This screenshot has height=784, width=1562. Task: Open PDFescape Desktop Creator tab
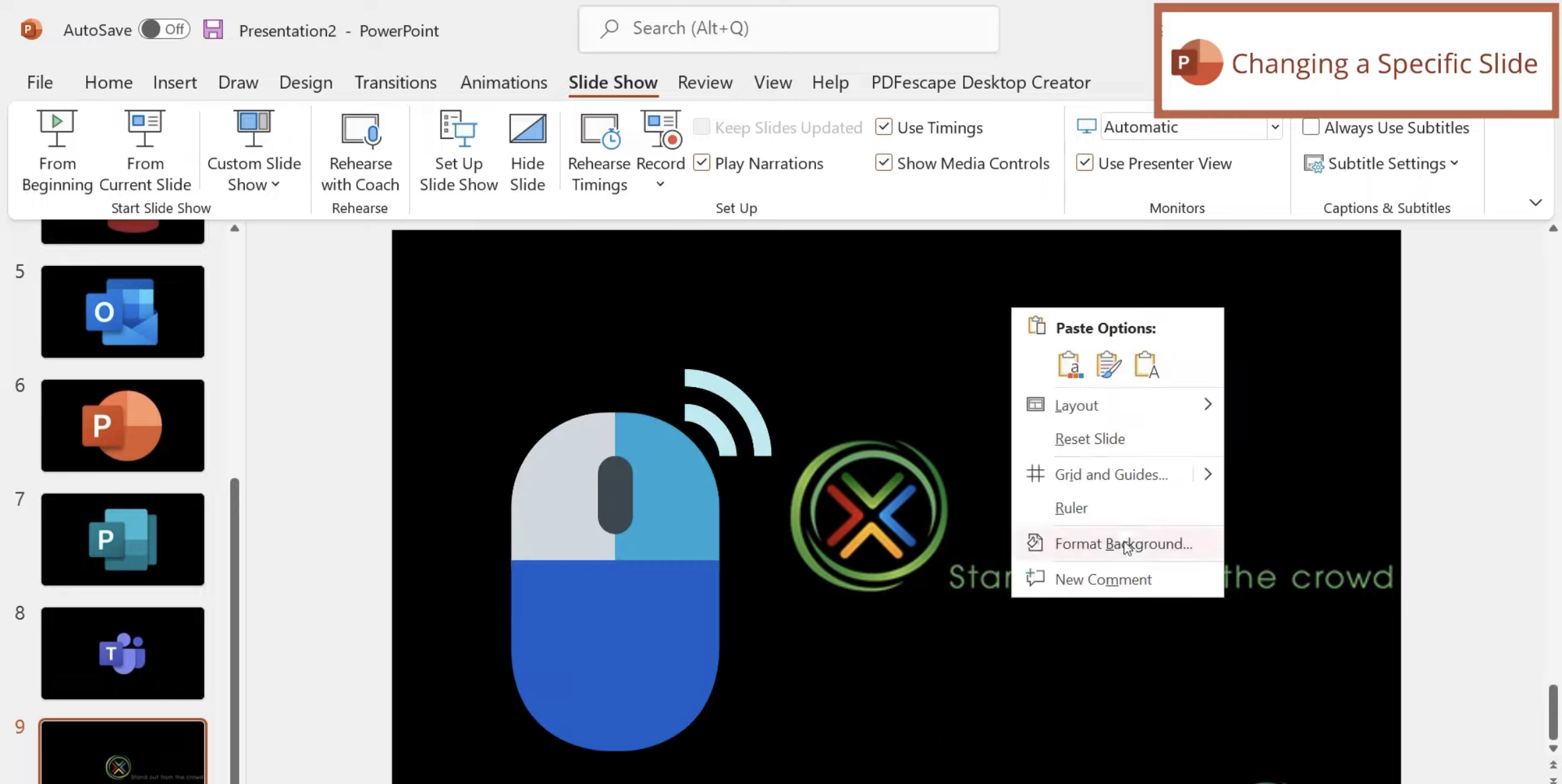click(x=980, y=82)
